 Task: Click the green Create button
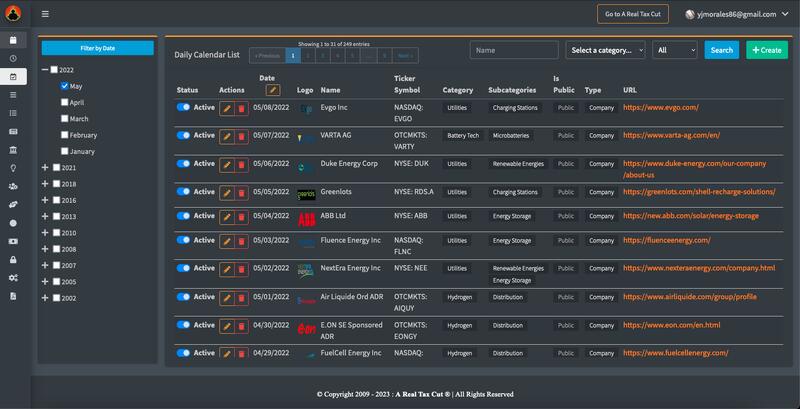pyautogui.click(x=766, y=50)
